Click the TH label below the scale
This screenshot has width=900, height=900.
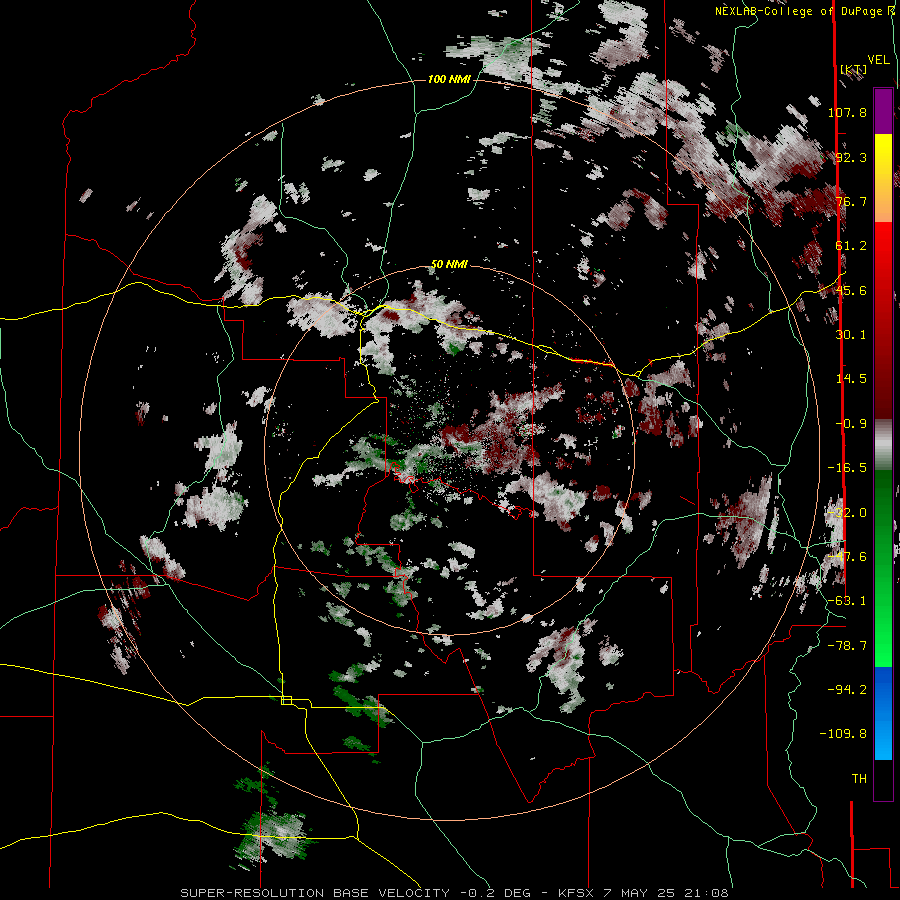(859, 779)
